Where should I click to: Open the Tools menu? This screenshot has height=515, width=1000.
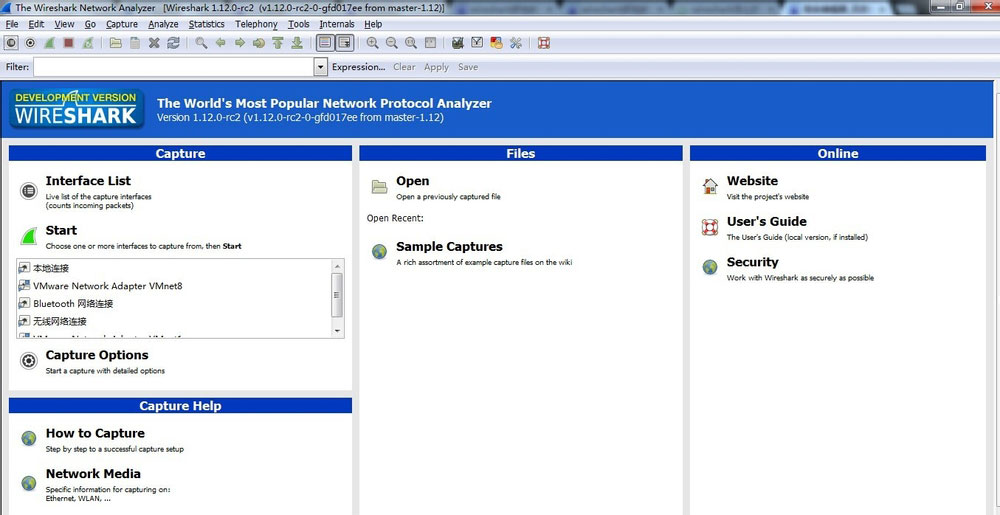(298, 24)
